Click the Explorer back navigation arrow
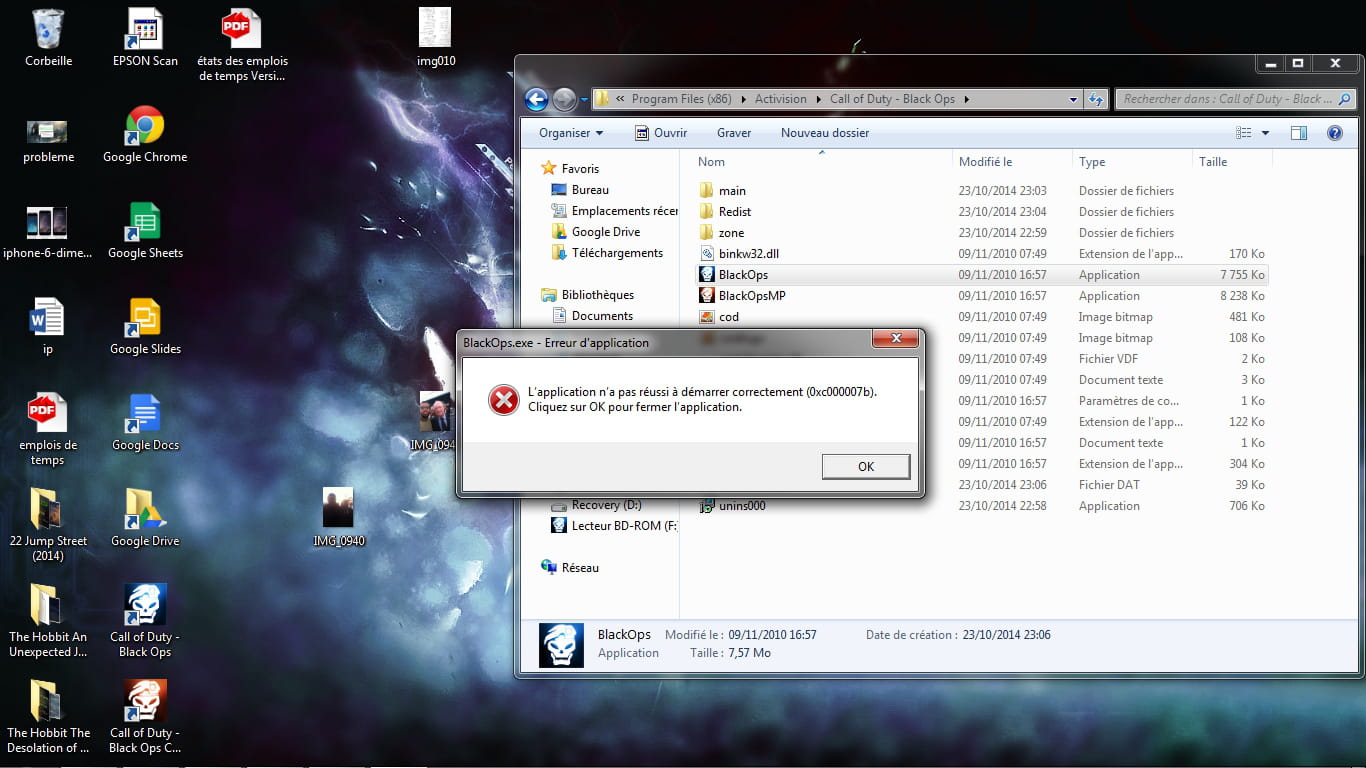 [x=537, y=99]
